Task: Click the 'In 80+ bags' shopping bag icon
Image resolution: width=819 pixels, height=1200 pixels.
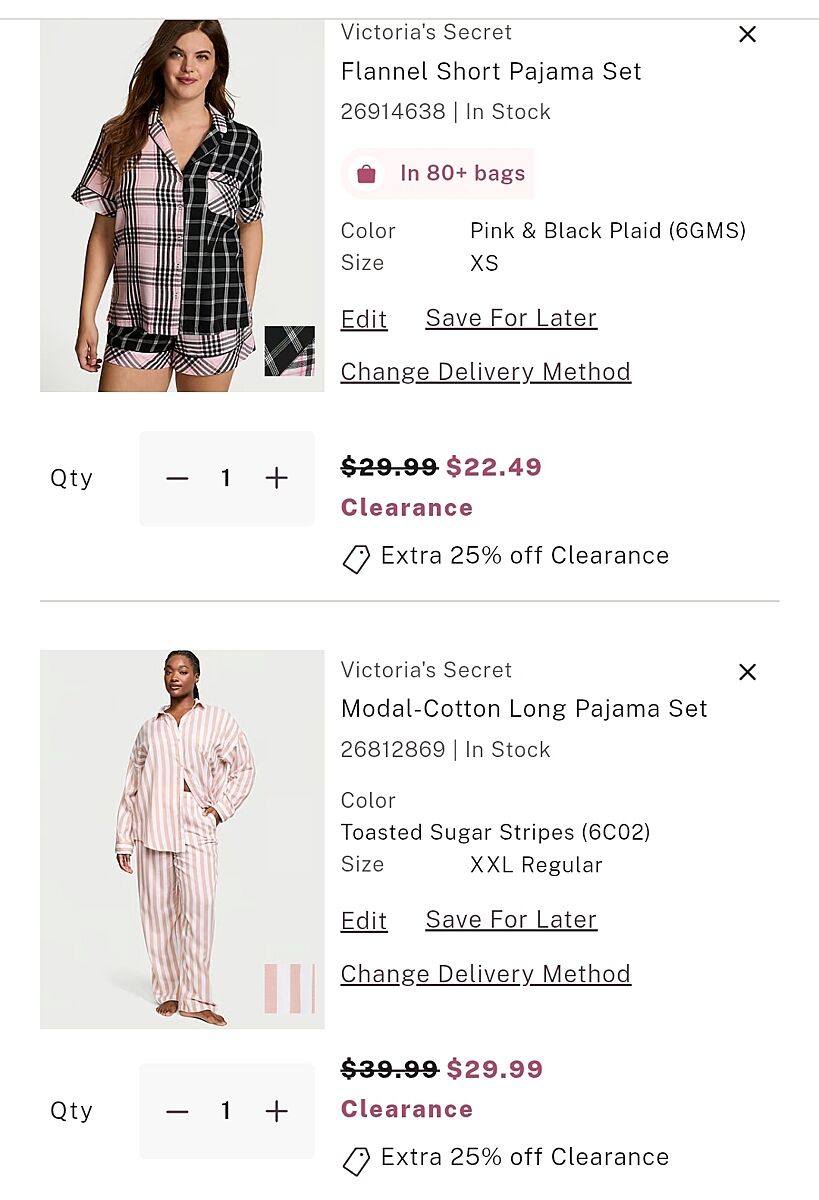Action: pos(367,174)
